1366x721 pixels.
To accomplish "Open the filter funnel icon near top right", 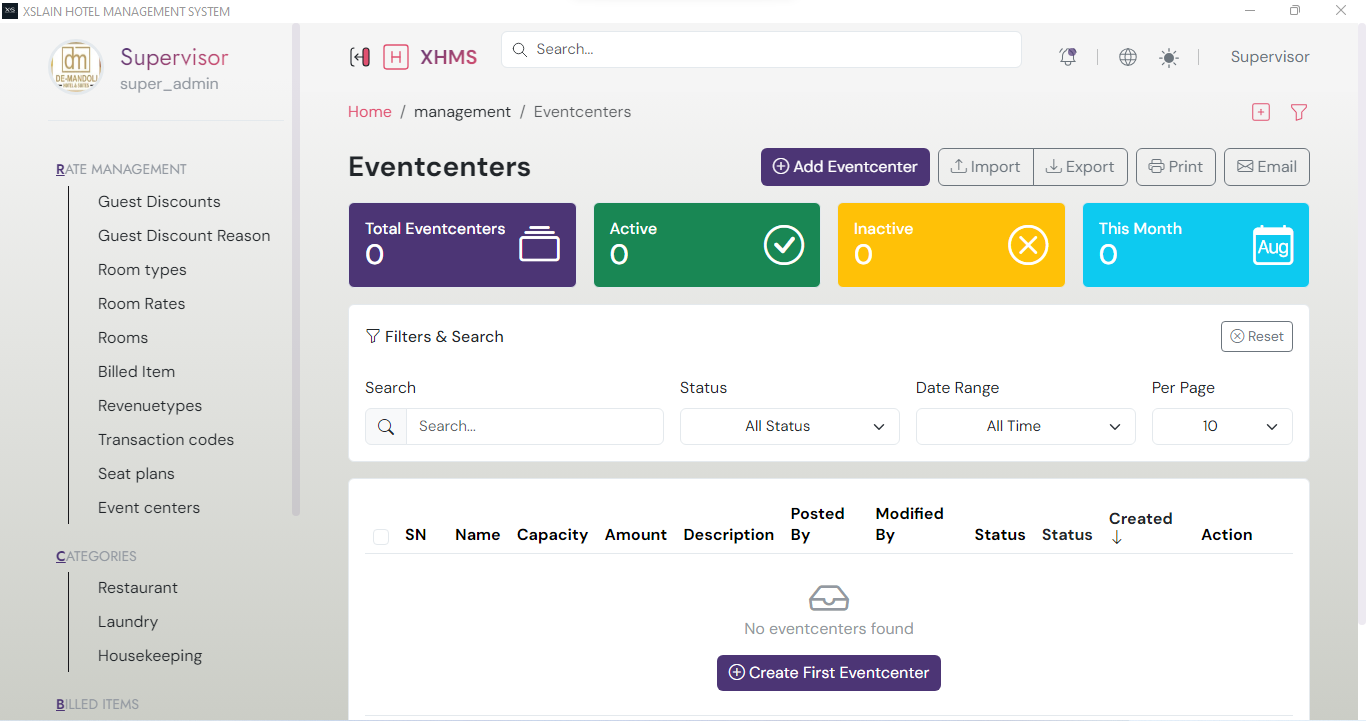I will click(1298, 112).
